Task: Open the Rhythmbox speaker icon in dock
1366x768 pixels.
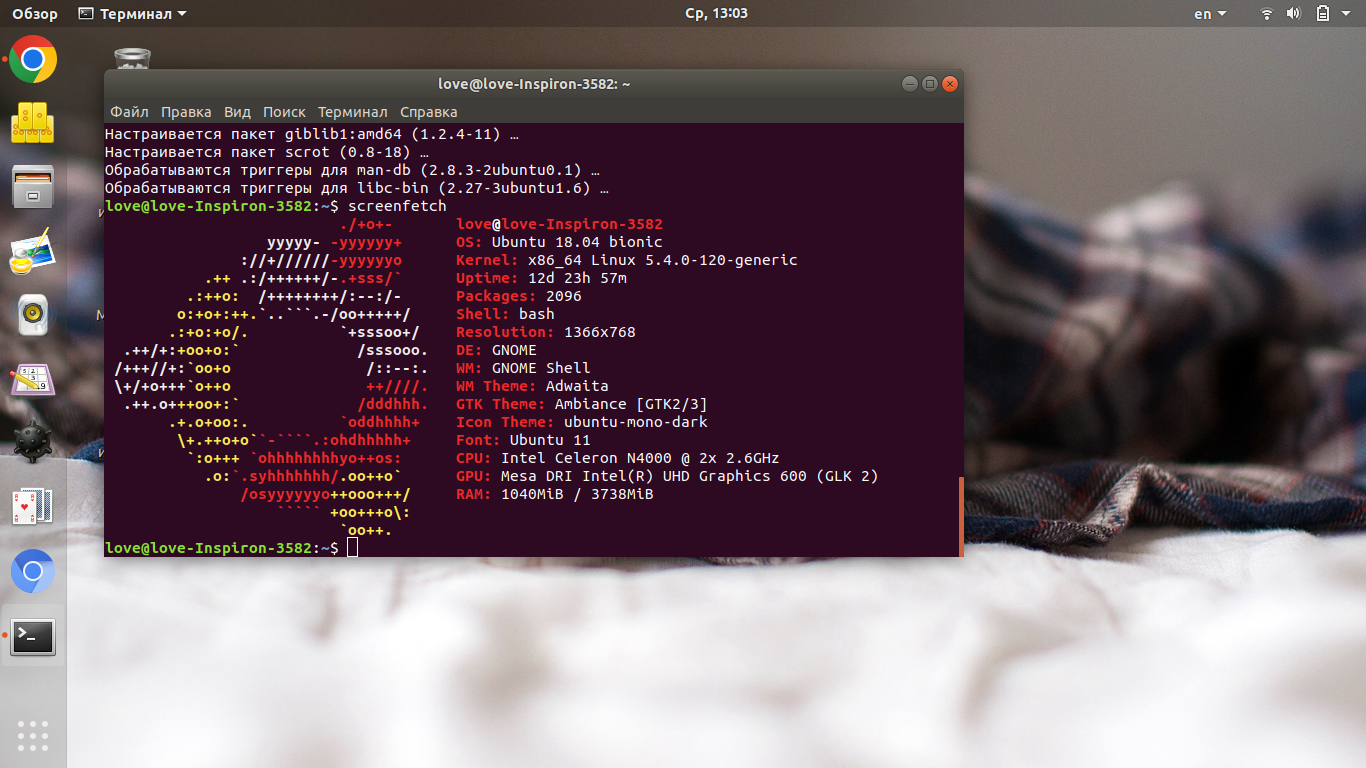Action: pyautogui.click(x=33, y=315)
